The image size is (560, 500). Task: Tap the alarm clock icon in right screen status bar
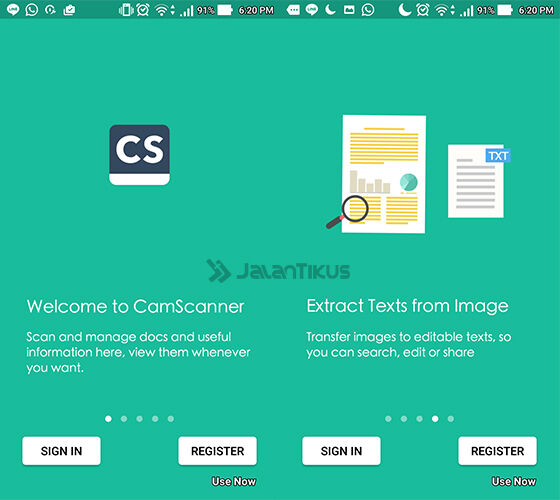[x=423, y=10]
